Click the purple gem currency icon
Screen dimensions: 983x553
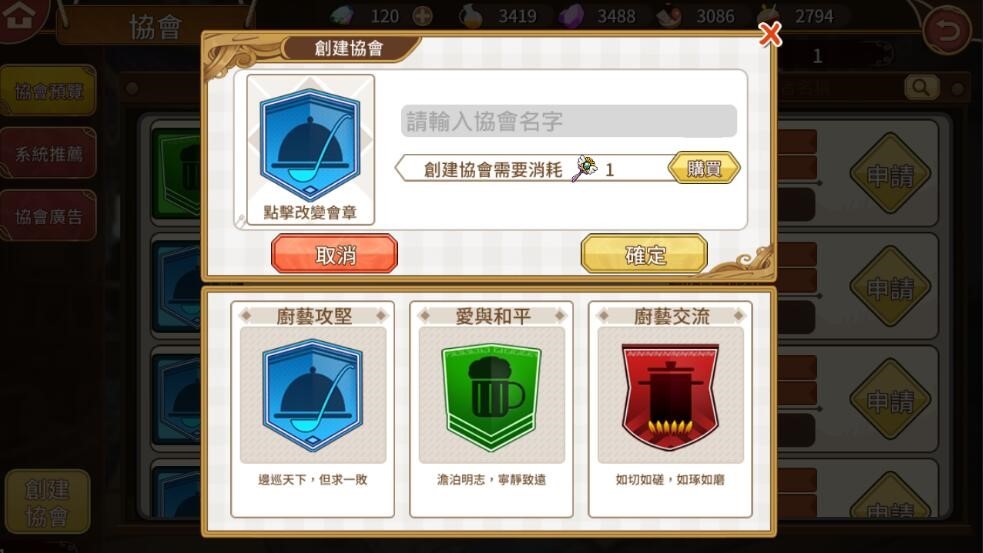571,16
